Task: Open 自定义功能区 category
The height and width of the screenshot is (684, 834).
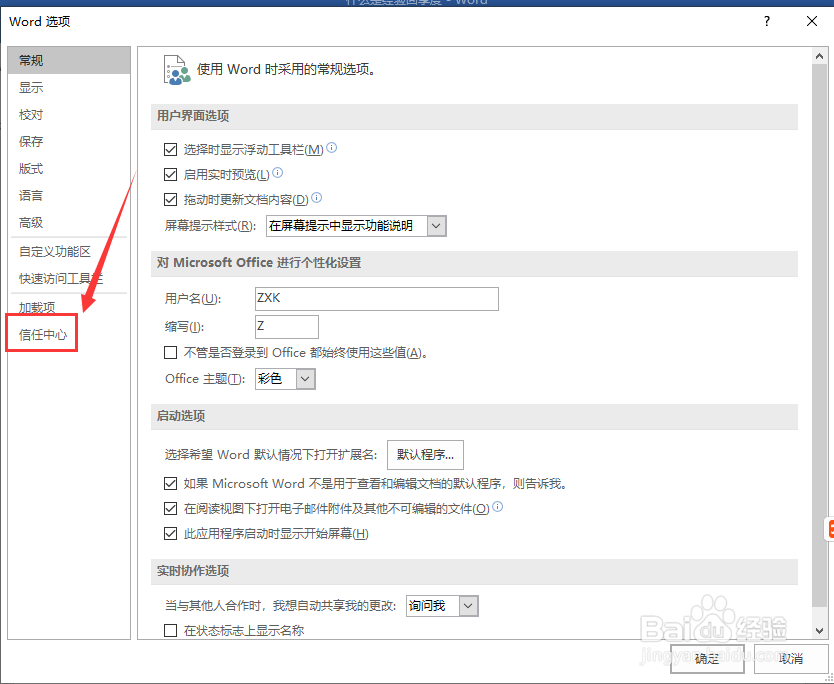Action: tap(69, 251)
